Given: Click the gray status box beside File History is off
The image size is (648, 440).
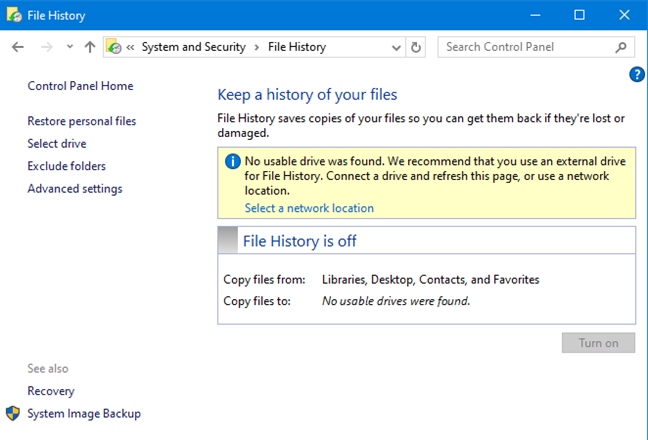Looking at the screenshot, I should coord(228,240).
